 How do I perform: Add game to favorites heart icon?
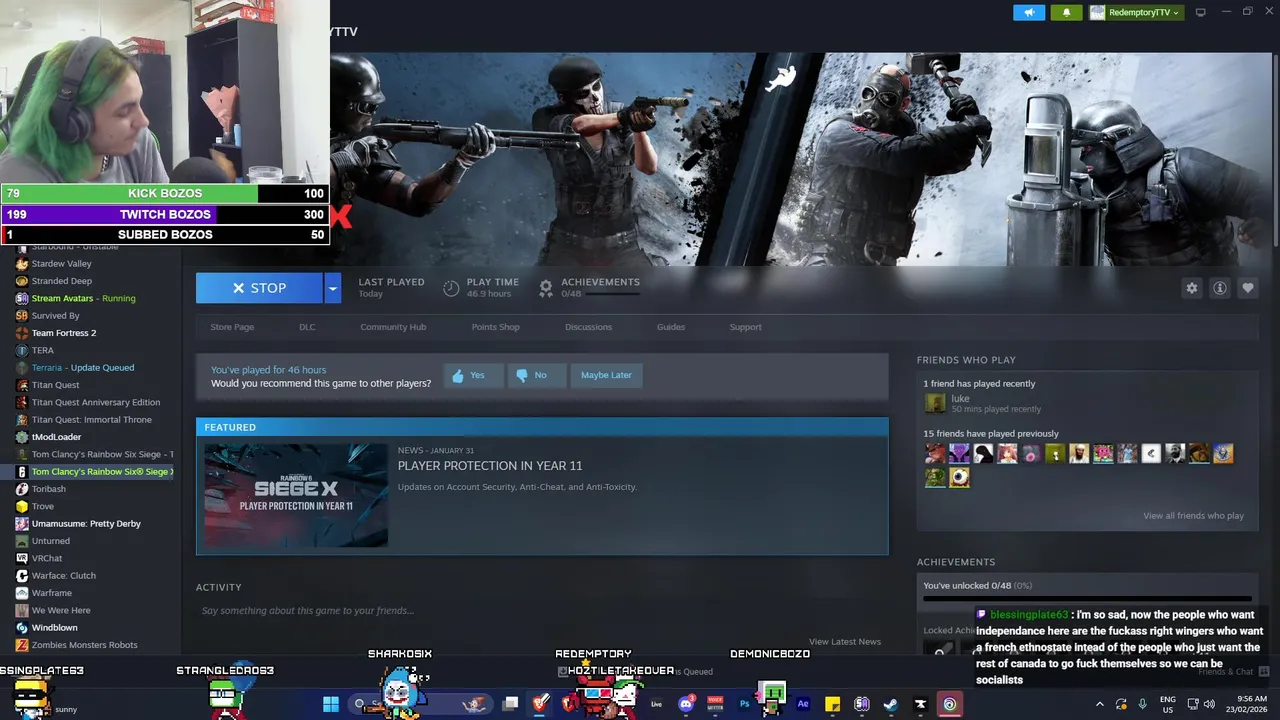(1248, 288)
